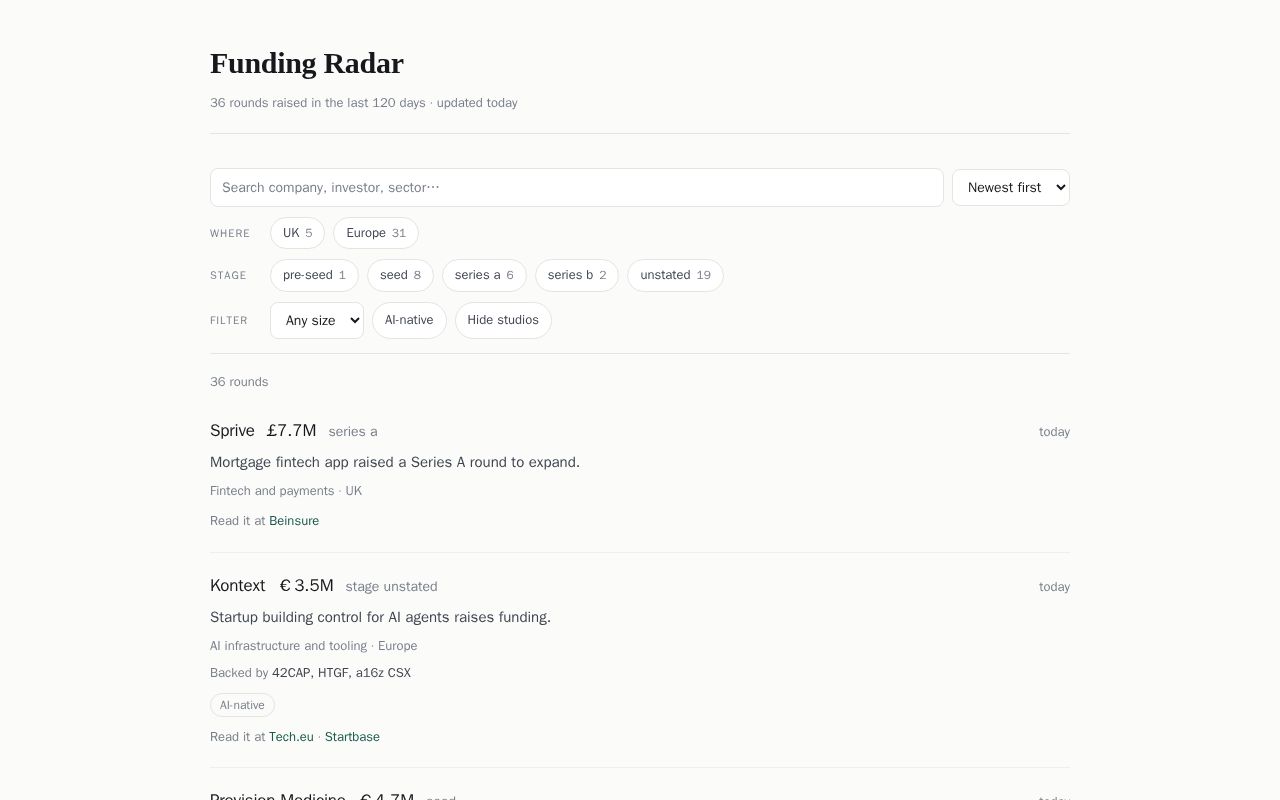Open the Any size dropdown

click(317, 320)
